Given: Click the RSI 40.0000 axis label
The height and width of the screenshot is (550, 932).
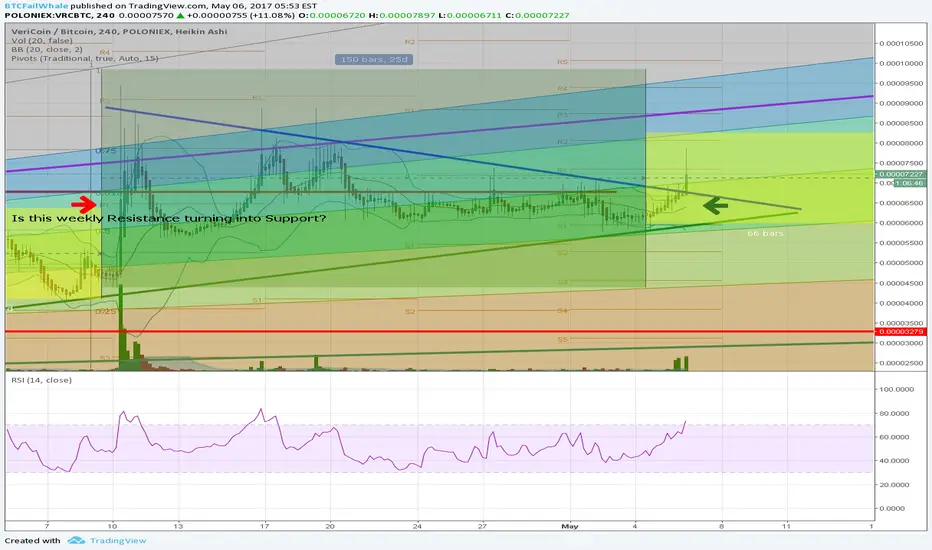Looking at the screenshot, I should [896, 461].
